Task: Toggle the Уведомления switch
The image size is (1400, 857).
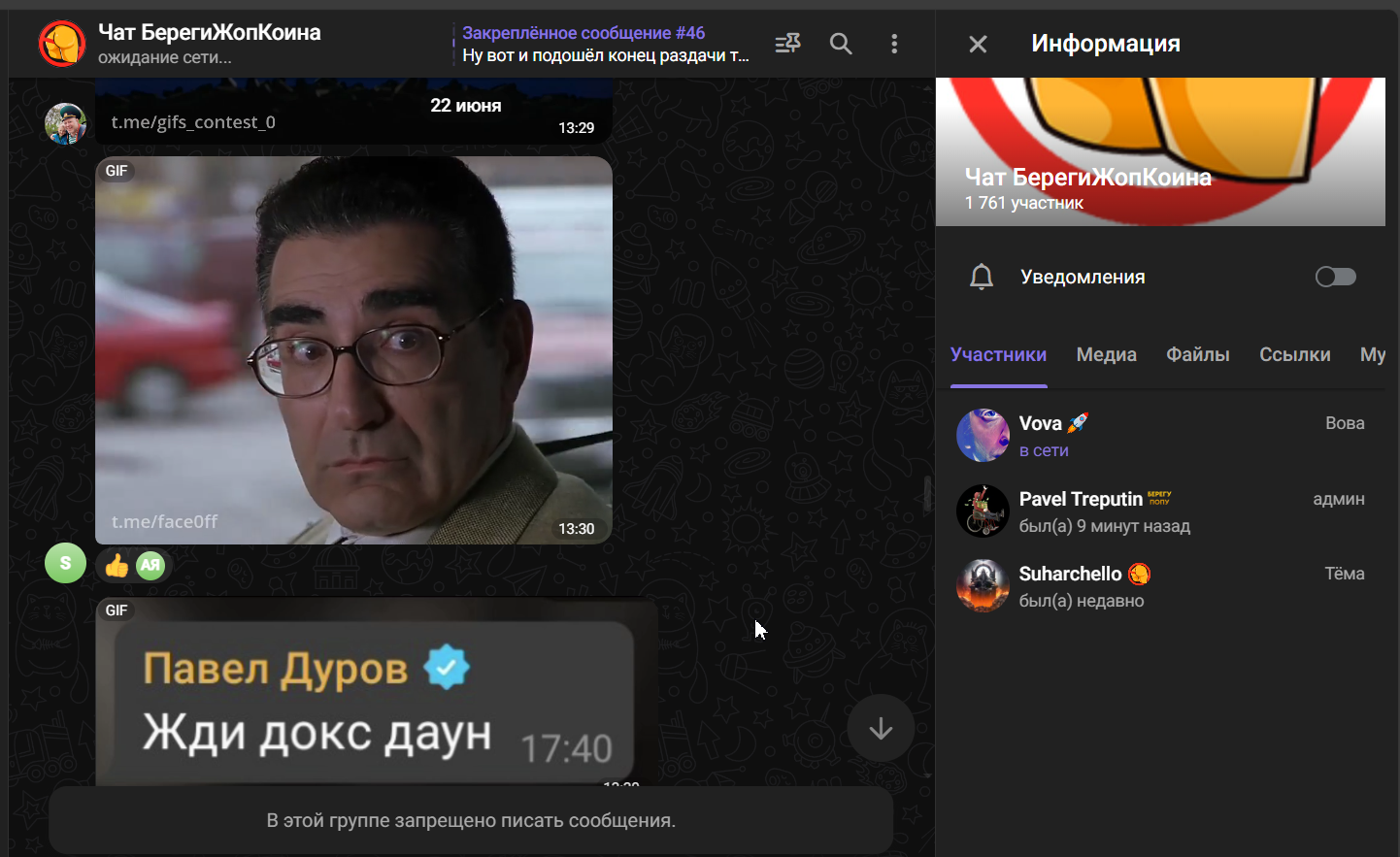Action: pos(1335,277)
